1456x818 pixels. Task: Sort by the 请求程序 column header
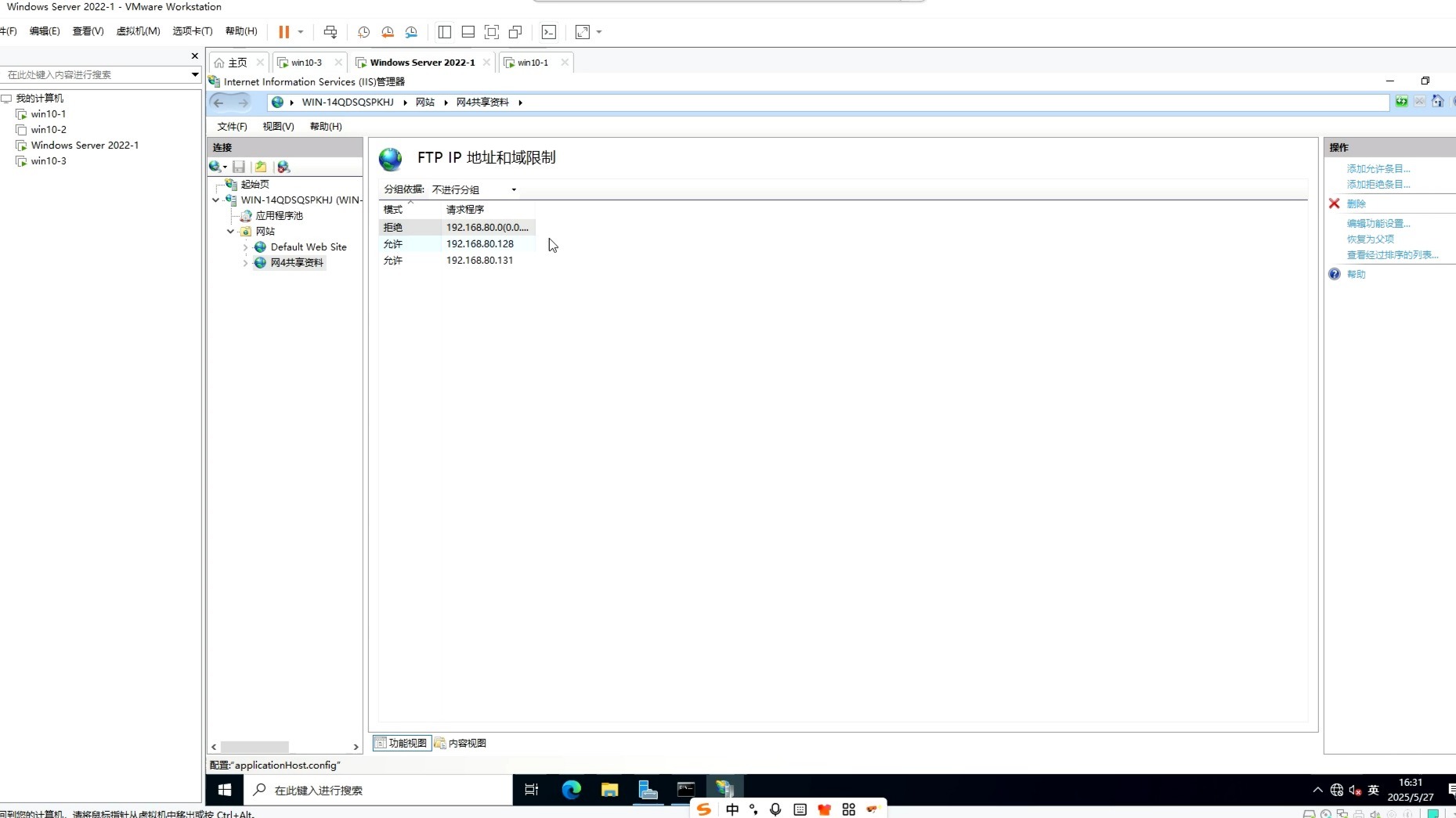[488, 209]
